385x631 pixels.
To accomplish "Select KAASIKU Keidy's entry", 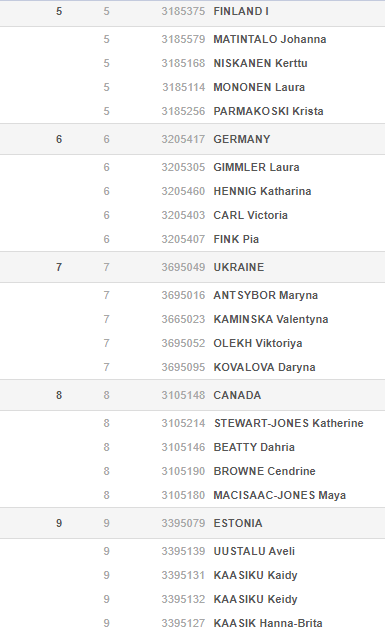I will click(255, 599).
